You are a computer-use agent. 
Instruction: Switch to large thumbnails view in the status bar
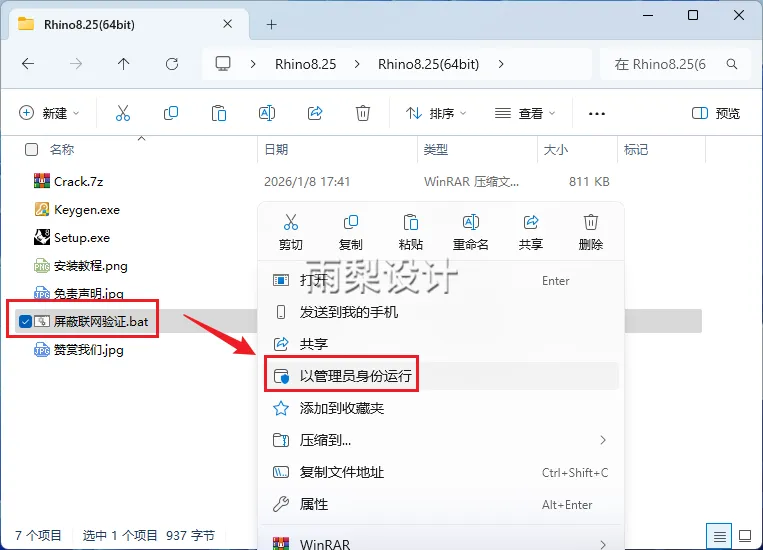tap(745, 536)
